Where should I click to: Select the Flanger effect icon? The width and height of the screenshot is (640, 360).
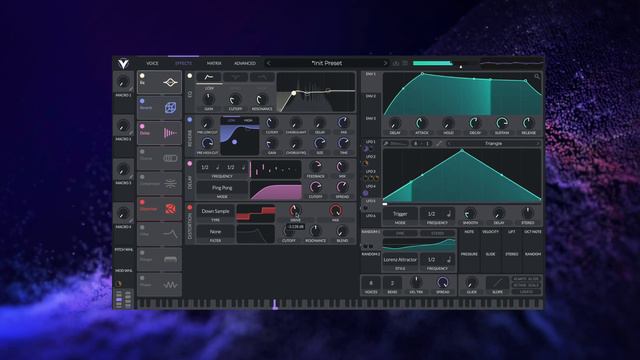tap(170, 260)
